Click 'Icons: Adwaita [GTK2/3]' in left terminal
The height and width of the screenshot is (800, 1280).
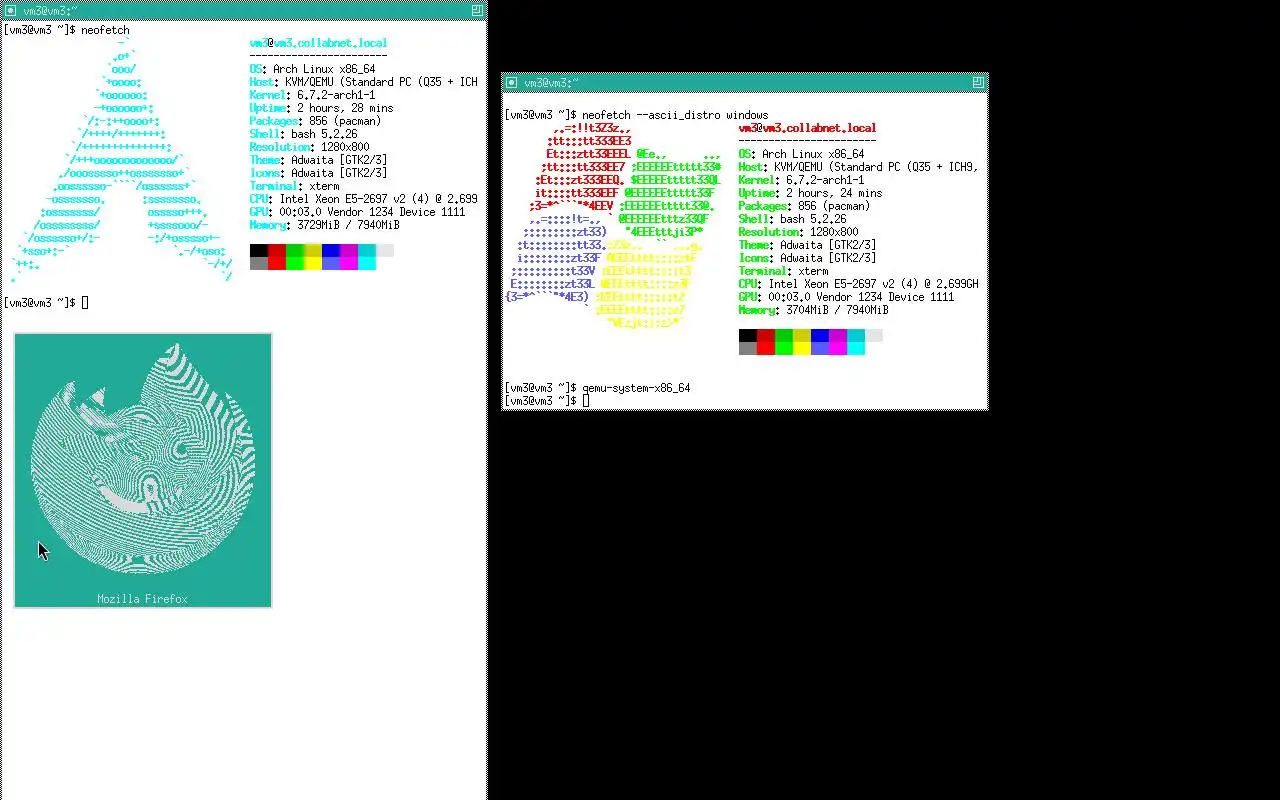click(x=319, y=173)
